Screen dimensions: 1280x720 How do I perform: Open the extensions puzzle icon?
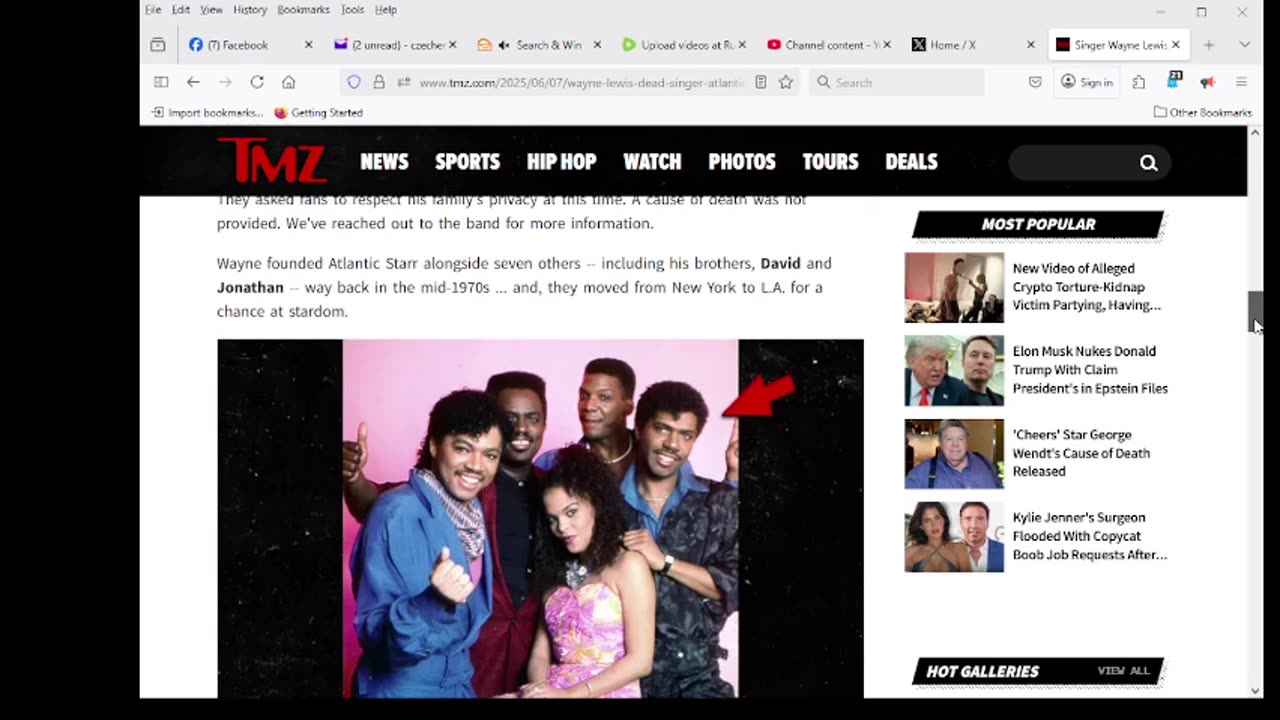pos(1139,82)
